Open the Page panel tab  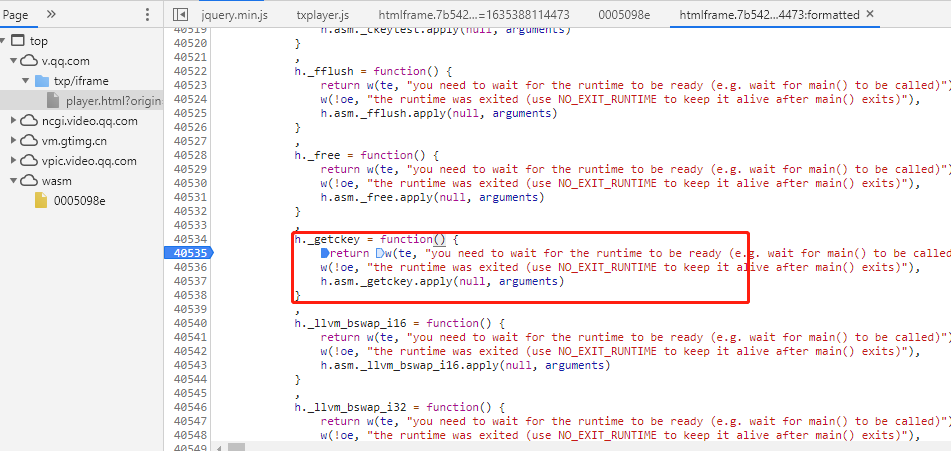[16, 15]
